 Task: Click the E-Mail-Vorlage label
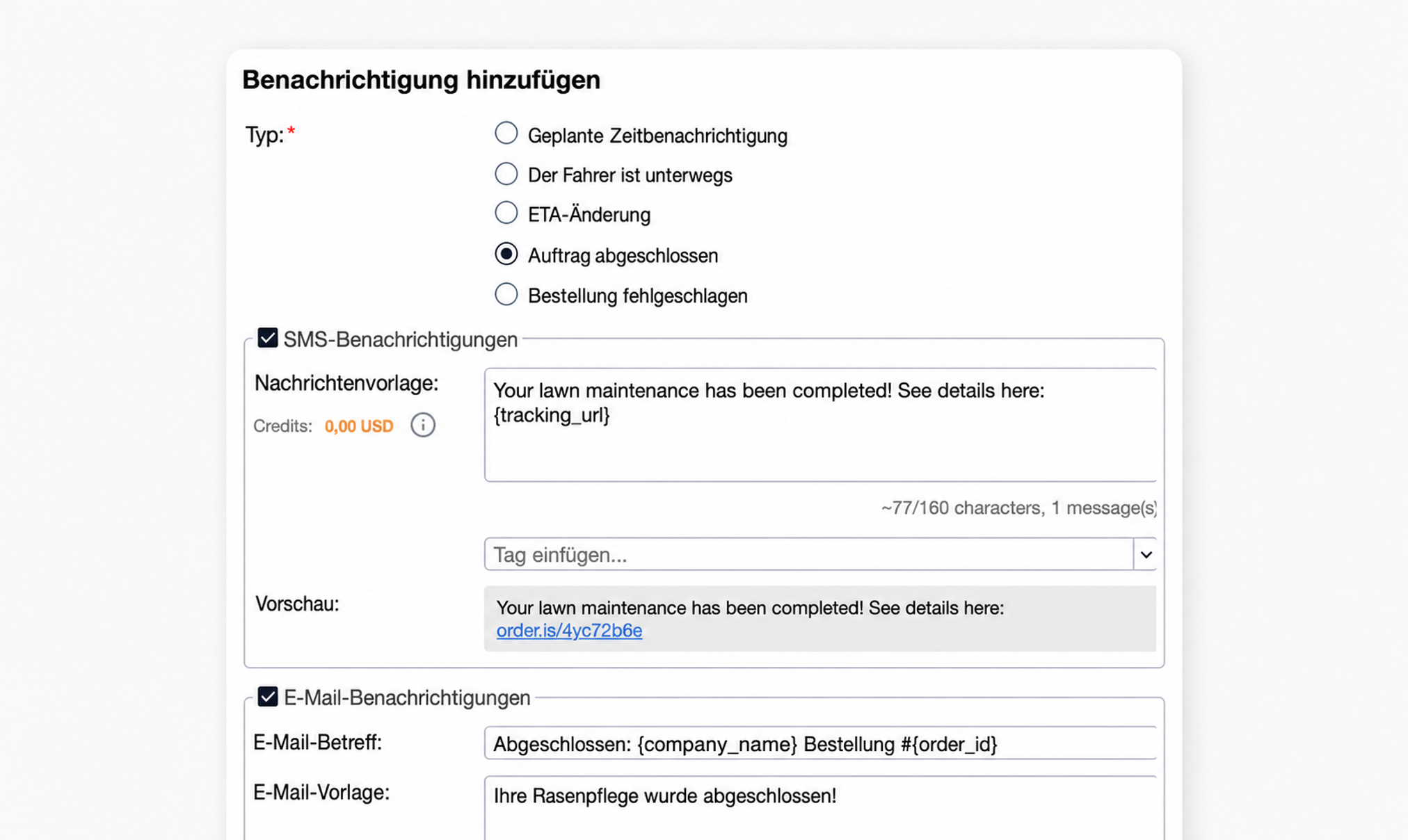click(x=321, y=792)
